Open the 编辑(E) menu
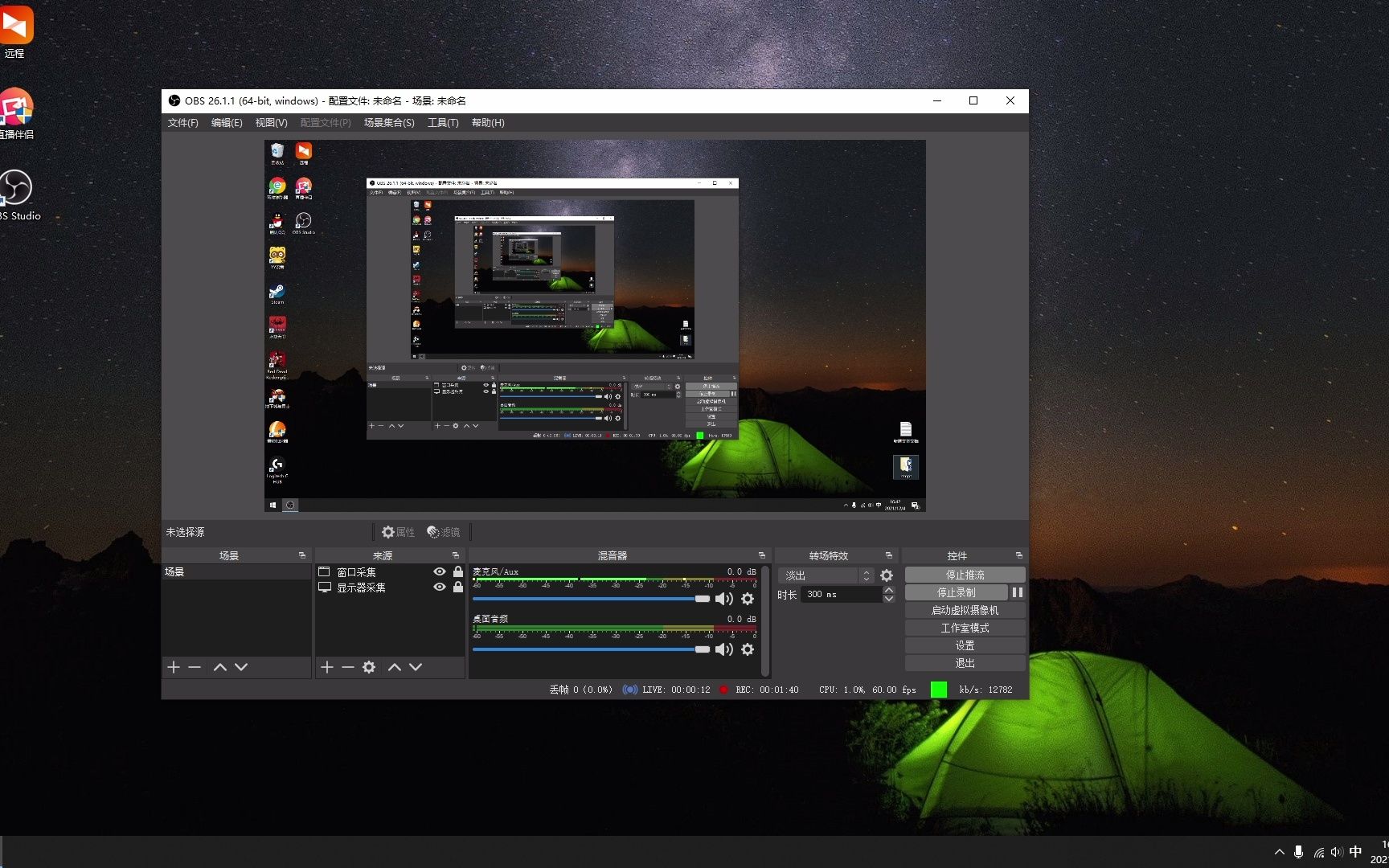The width and height of the screenshot is (1389, 868). pos(227,123)
